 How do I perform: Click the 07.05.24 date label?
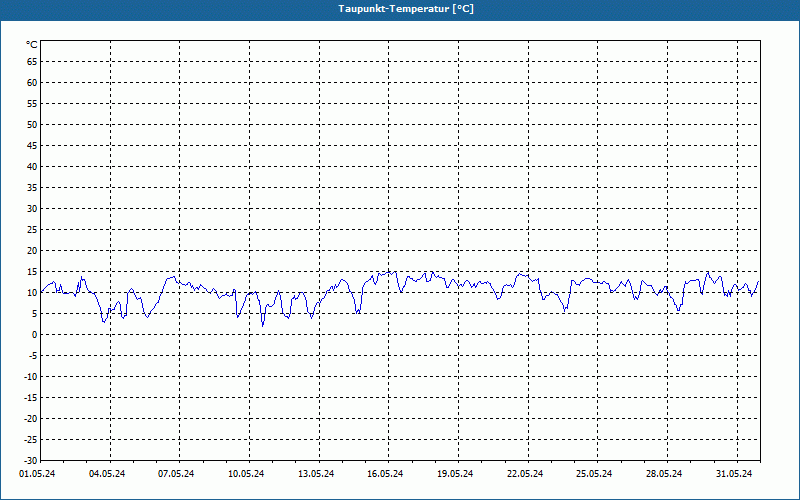click(x=176, y=474)
